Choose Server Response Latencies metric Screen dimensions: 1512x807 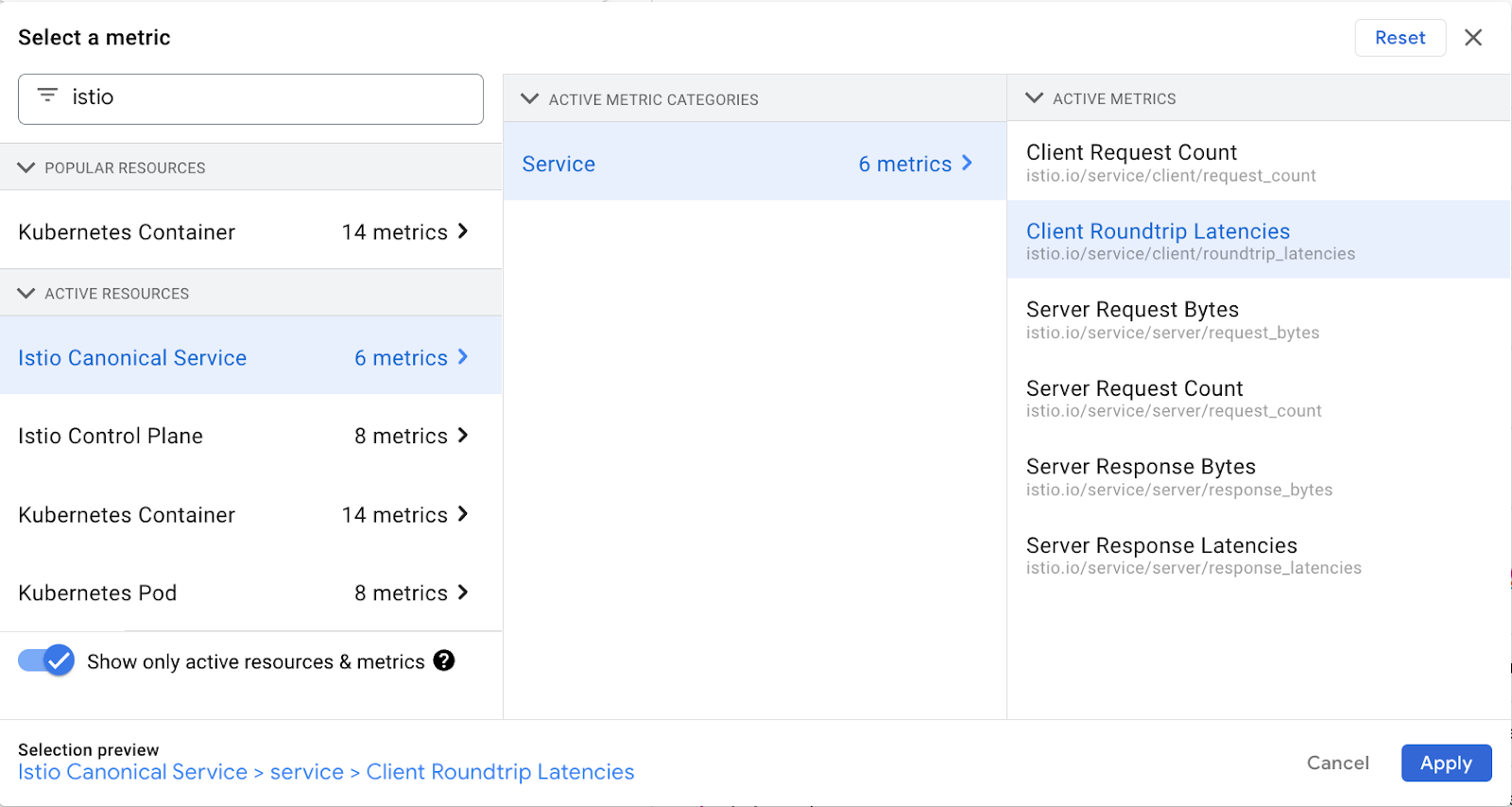pos(1259,555)
